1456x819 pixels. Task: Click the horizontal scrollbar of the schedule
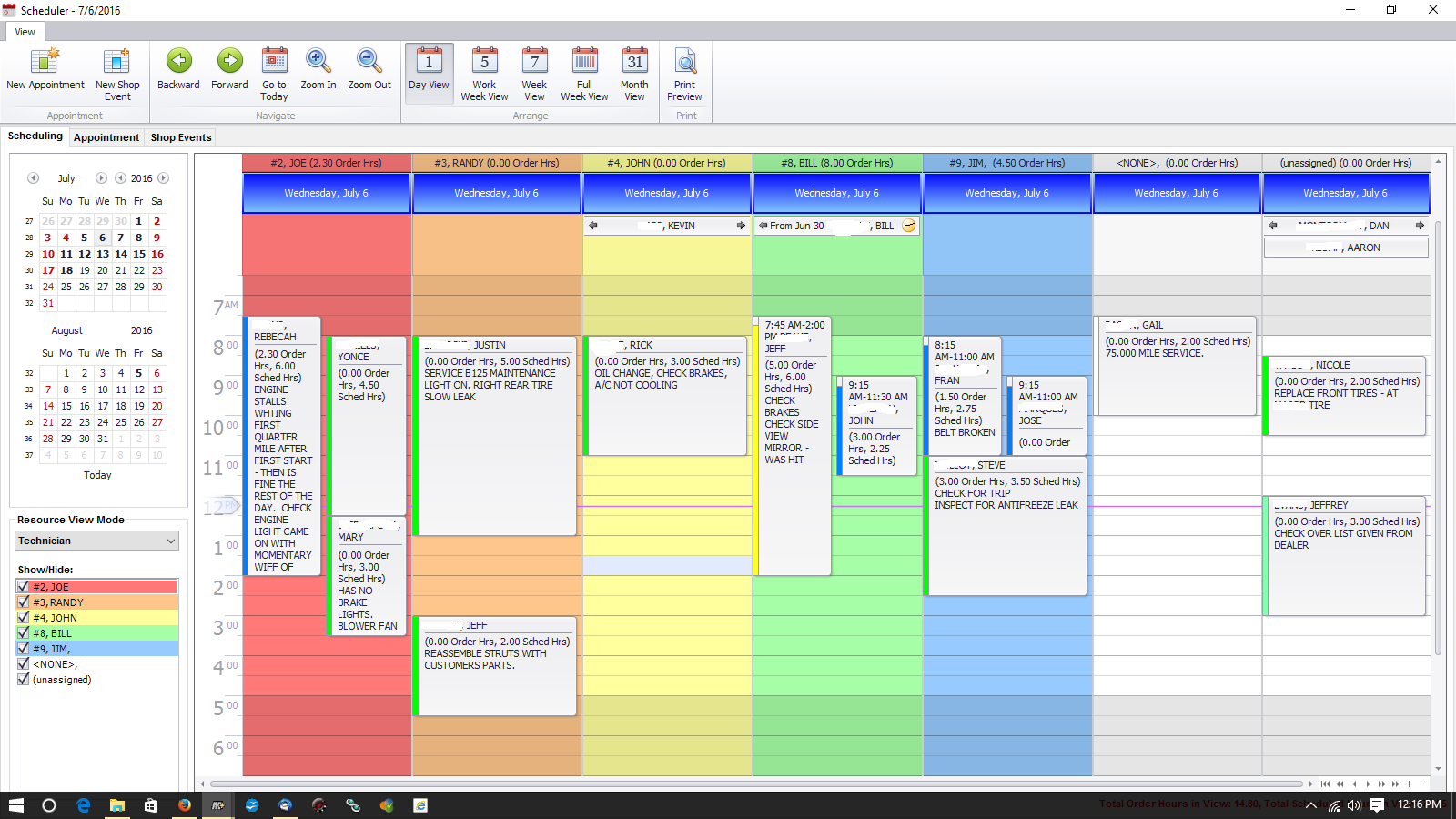click(755, 784)
